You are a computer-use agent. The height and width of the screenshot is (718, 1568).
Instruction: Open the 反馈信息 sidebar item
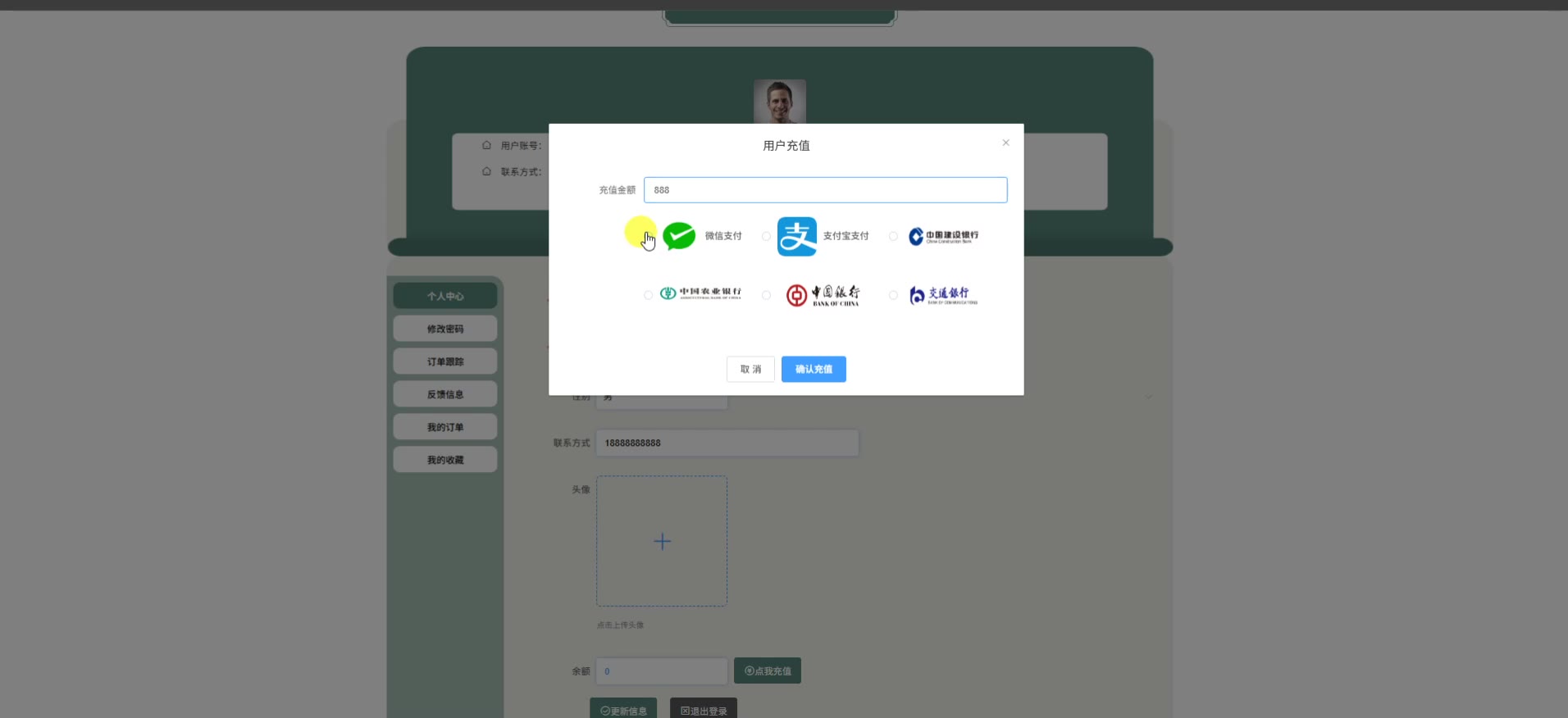(x=445, y=394)
